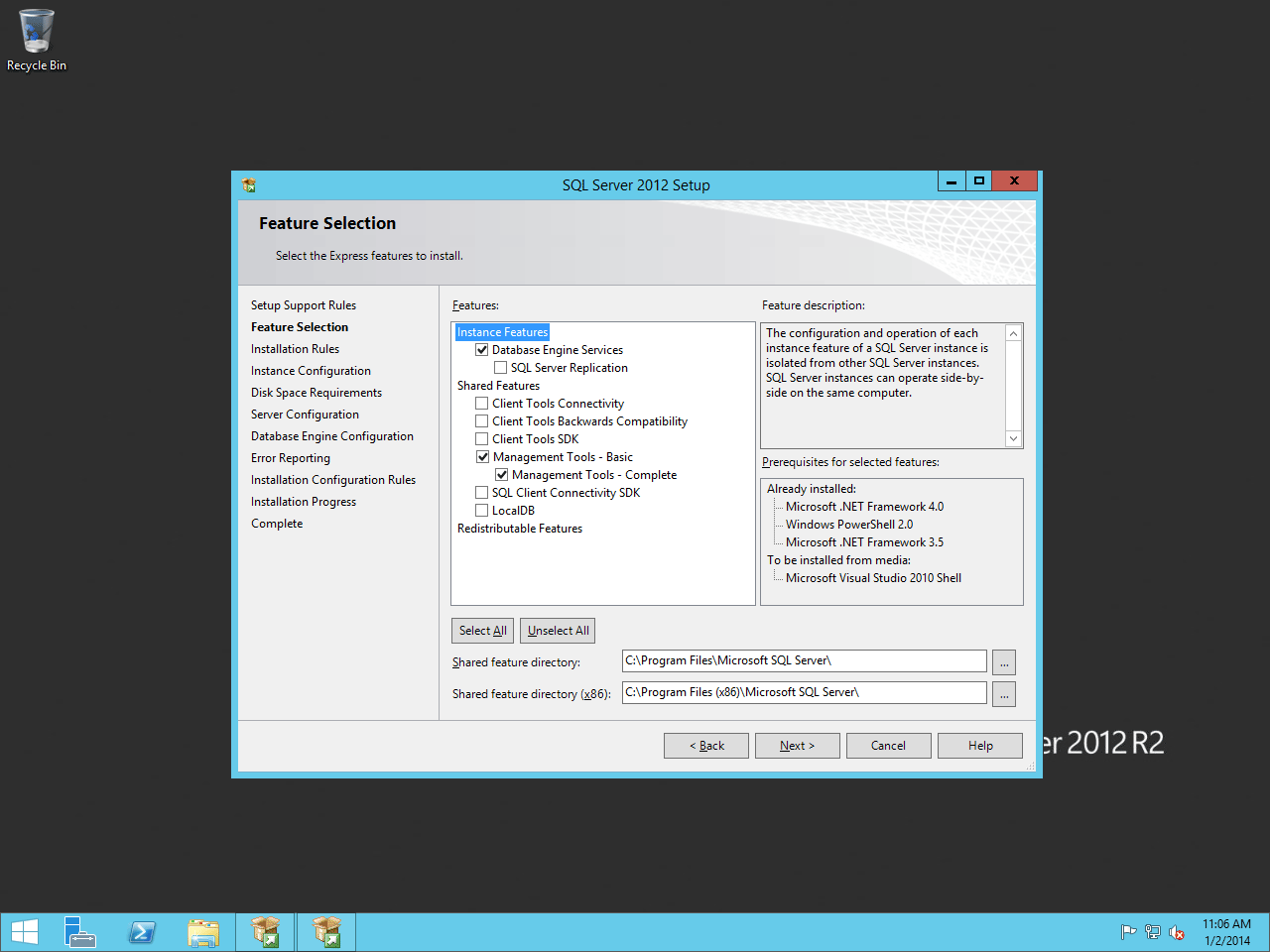Select Microsoft Visual Studio 2010 Shell entry
The width and height of the screenshot is (1270, 952).
(873, 578)
